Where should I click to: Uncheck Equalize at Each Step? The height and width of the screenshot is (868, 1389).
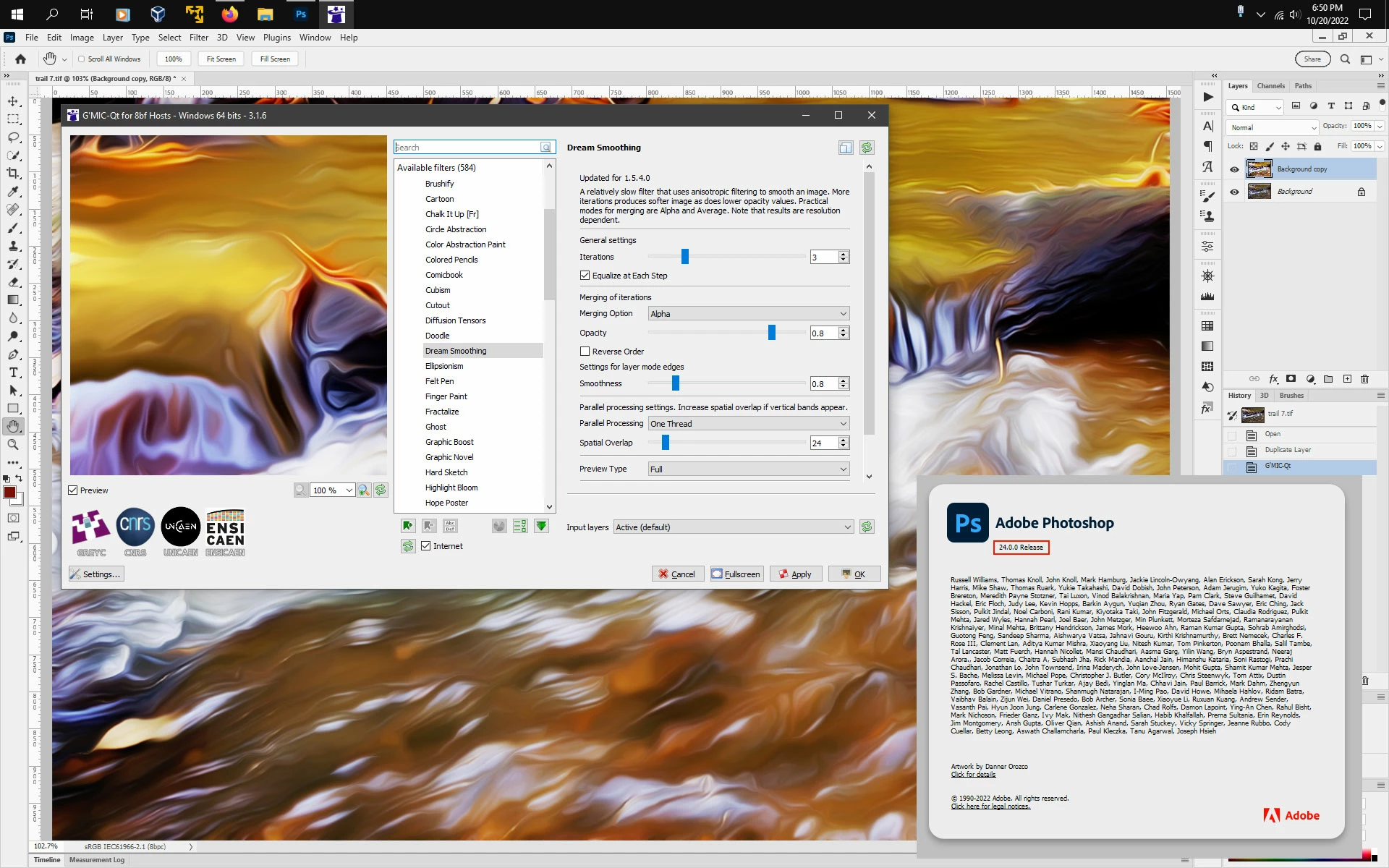[x=585, y=276]
